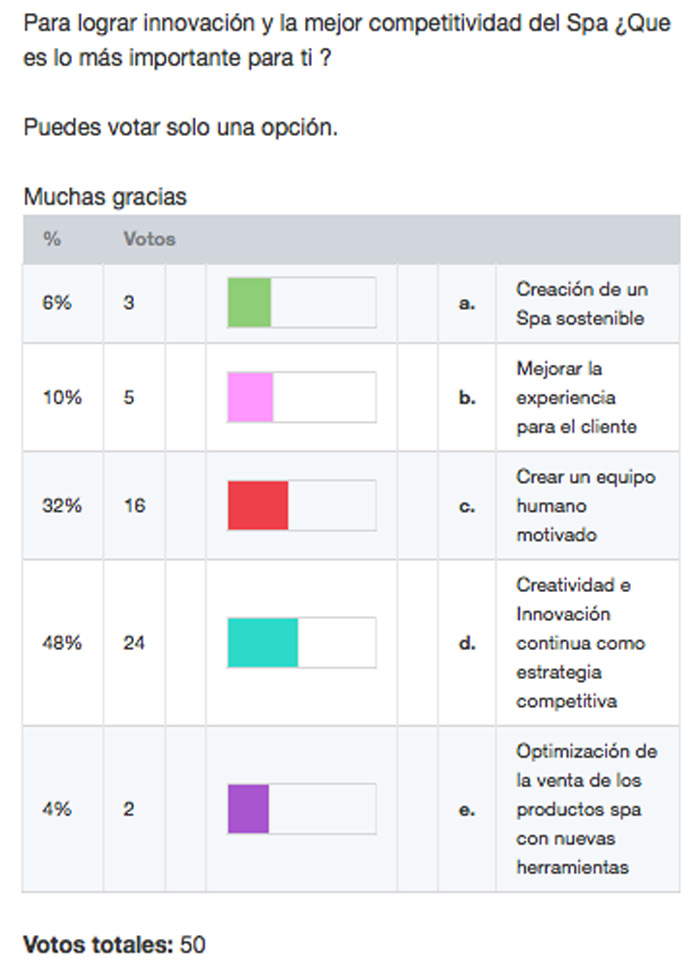Click the '%' column header
This screenshot has width=700, height=980.
52,239
